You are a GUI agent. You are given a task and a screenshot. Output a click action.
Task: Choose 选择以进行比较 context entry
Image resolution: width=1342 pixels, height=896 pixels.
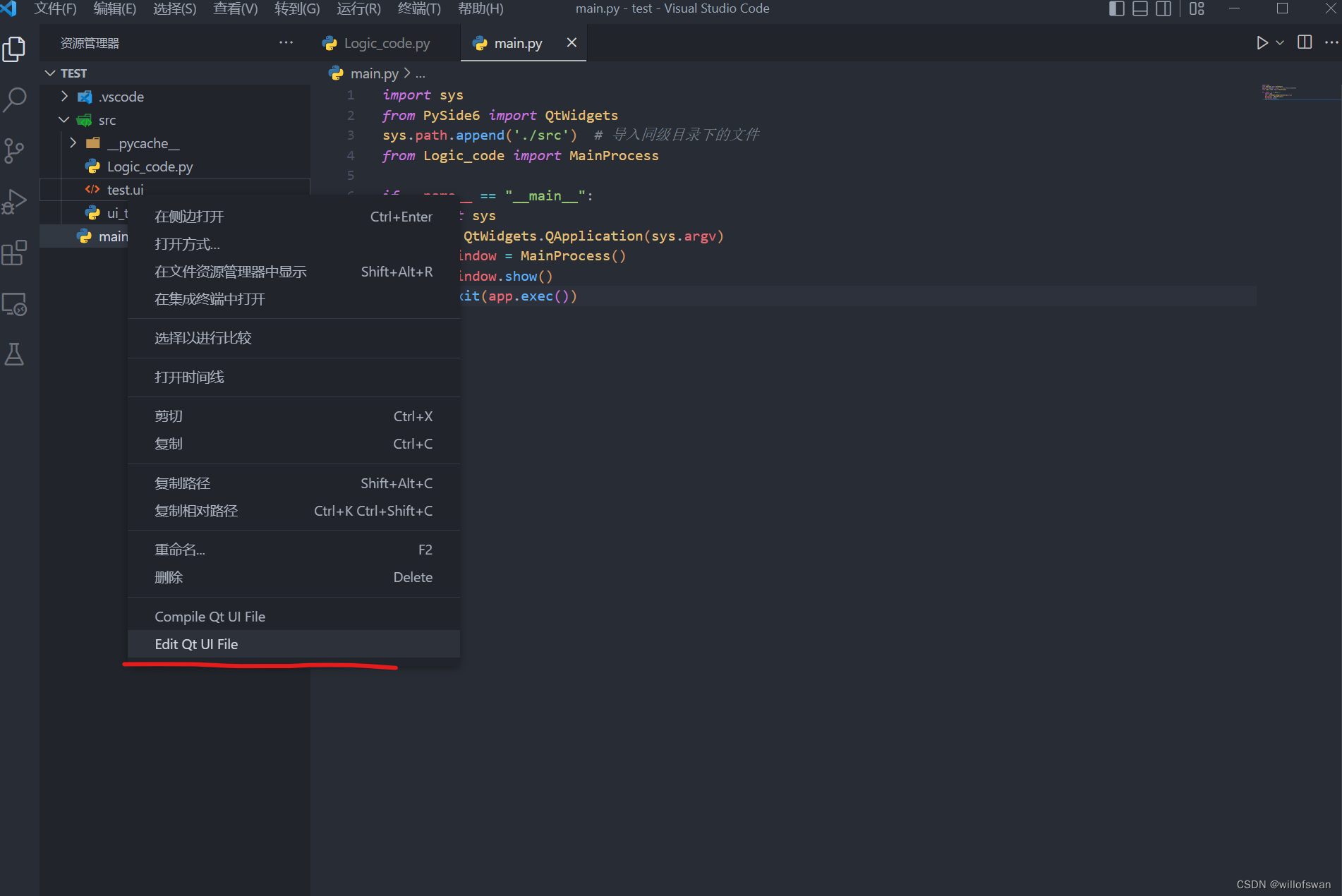294,338
